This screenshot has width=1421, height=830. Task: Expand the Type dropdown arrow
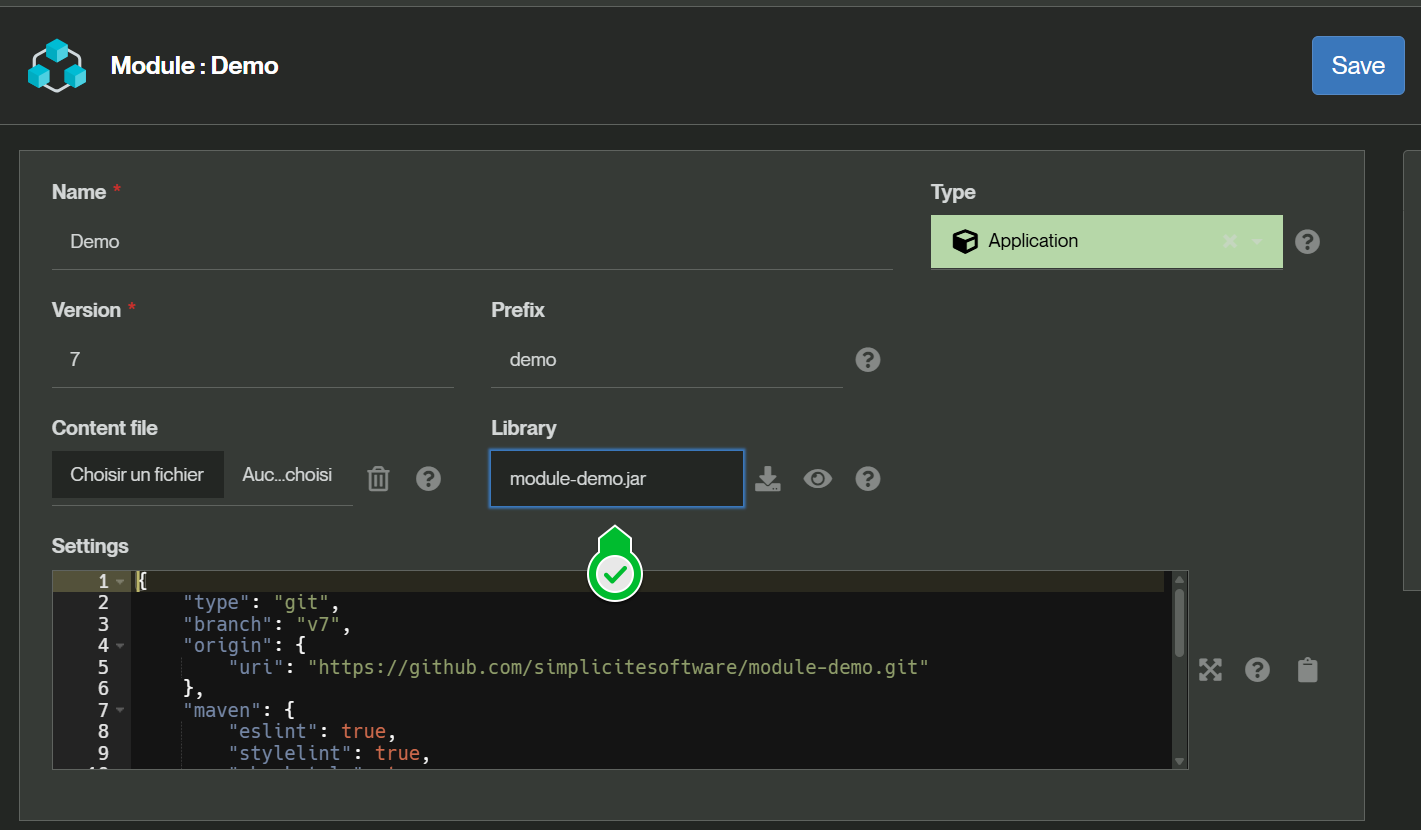pyautogui.click(x=1257, y=242)
